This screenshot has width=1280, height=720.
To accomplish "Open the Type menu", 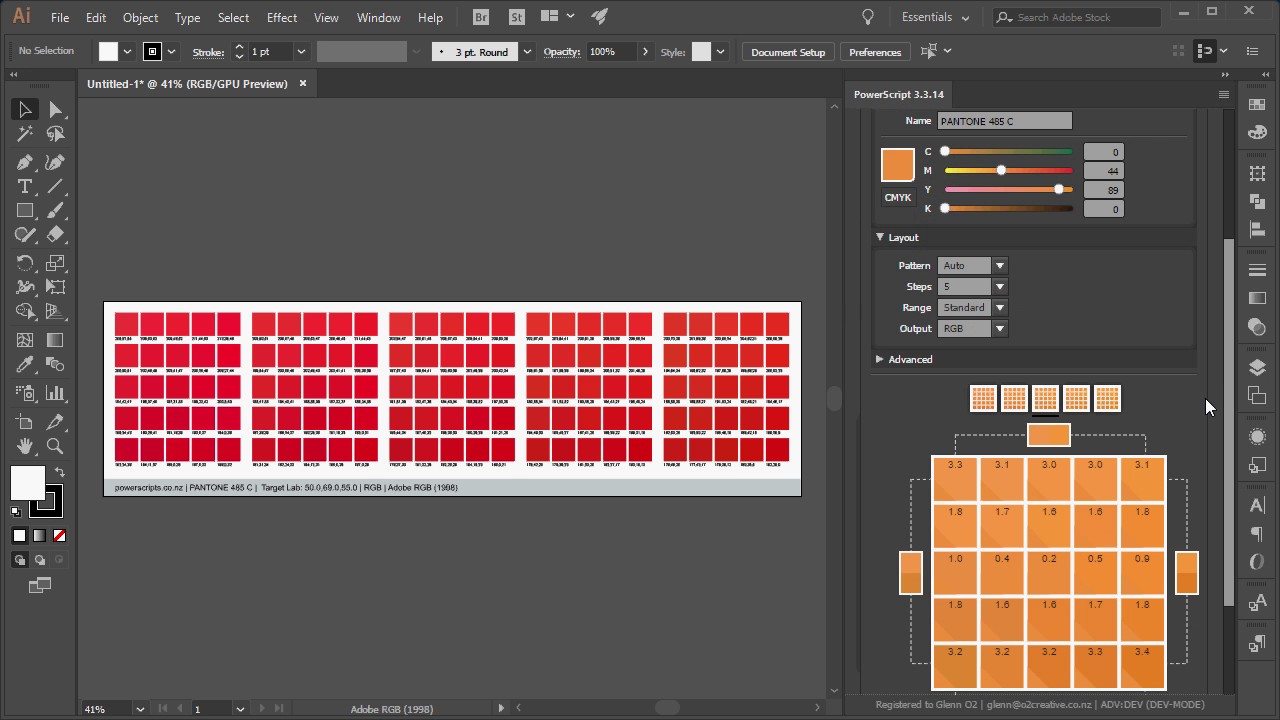I will pos(187,18).
